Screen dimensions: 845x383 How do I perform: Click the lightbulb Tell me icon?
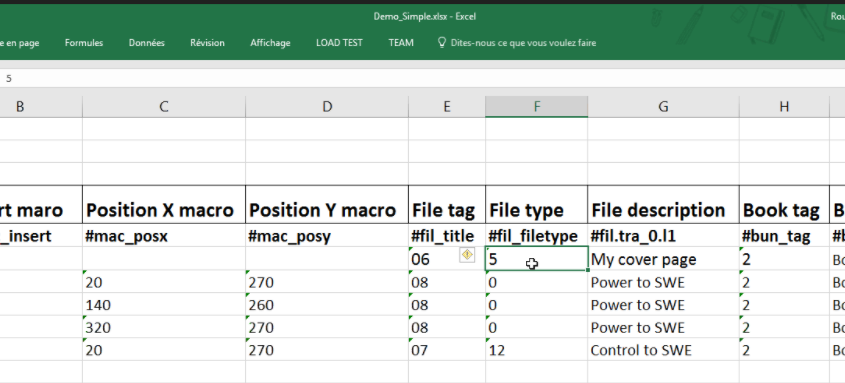tap(442, 43)
